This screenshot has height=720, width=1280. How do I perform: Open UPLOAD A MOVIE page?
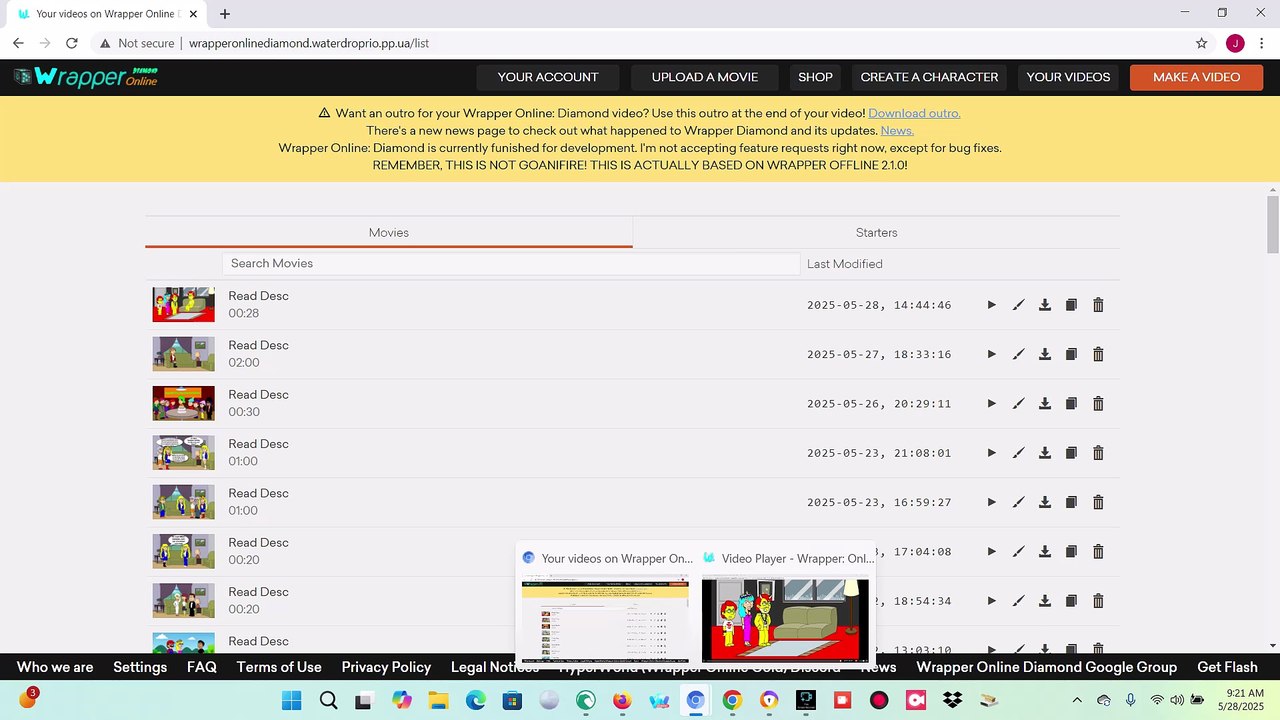705,77
